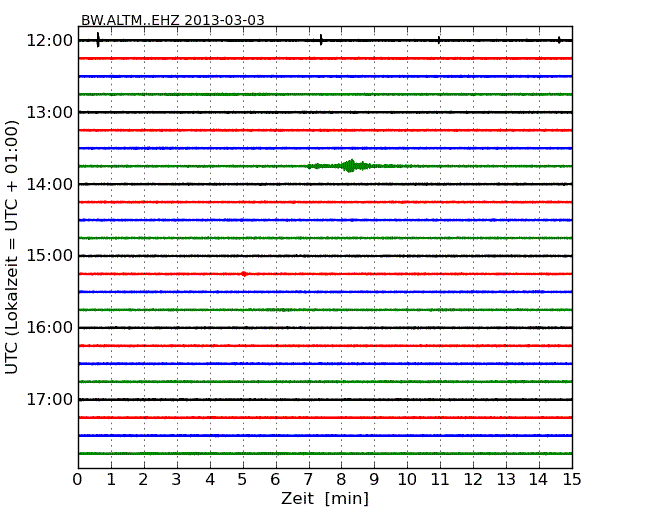Image resolution: width=650 pixels, height=520 pixels.
Task: Click the black trace at the 16:00 label
Action: [325, 328]
